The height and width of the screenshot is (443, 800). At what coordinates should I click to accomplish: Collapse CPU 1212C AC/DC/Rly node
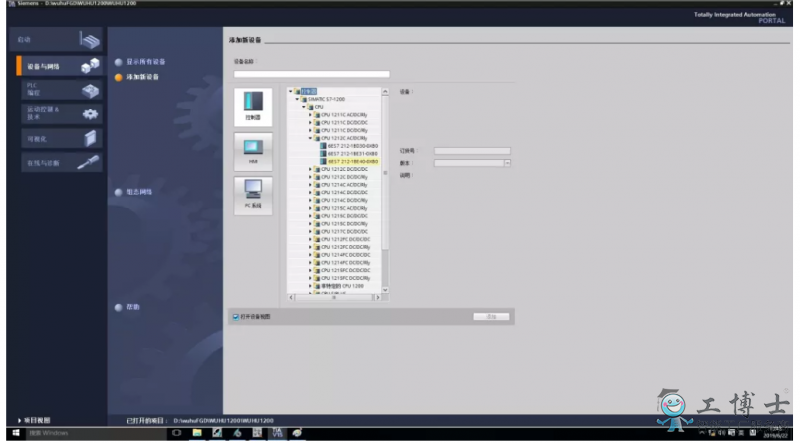point(310,138)
